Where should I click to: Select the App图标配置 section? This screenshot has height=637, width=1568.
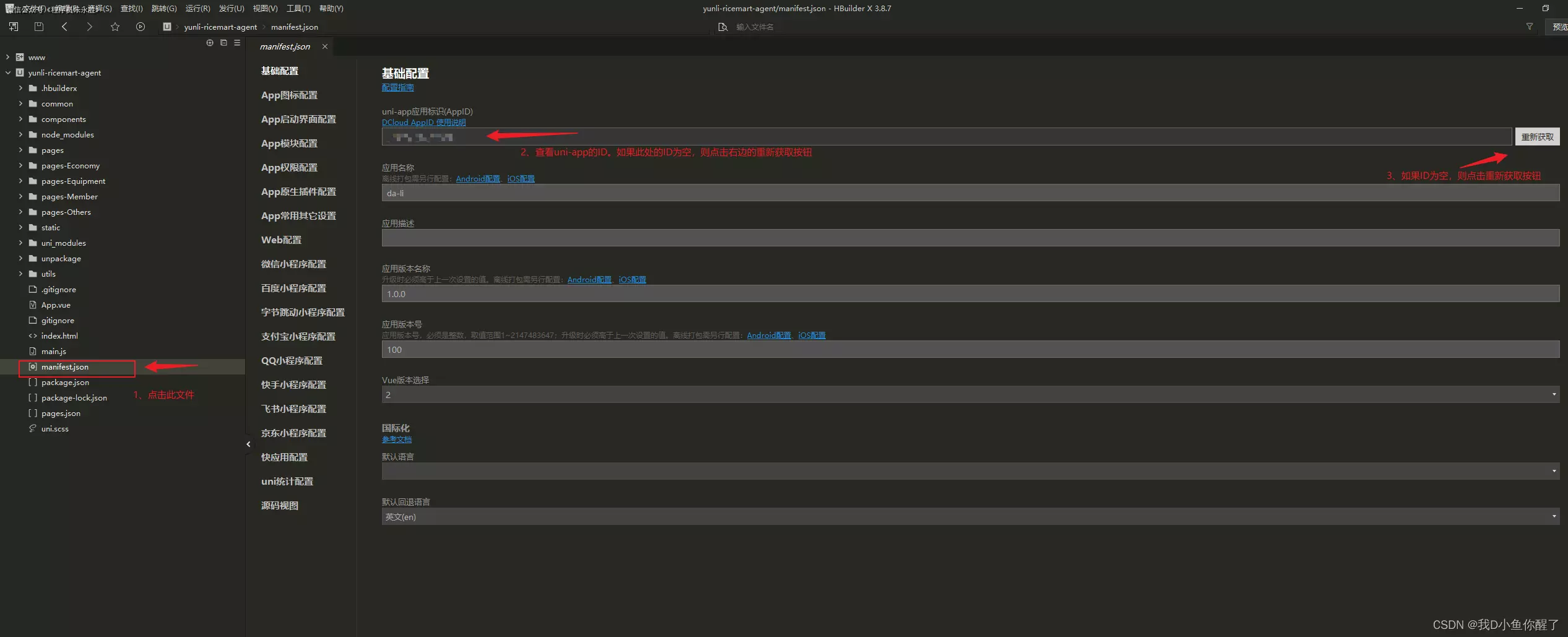[x=289, y=95]
